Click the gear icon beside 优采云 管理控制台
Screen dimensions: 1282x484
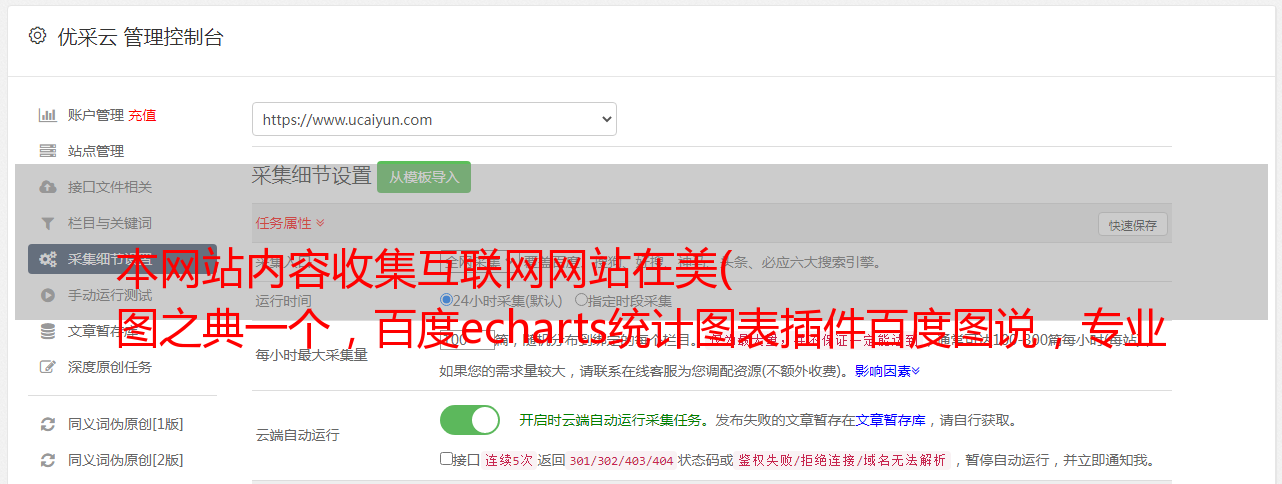[37, 36]
